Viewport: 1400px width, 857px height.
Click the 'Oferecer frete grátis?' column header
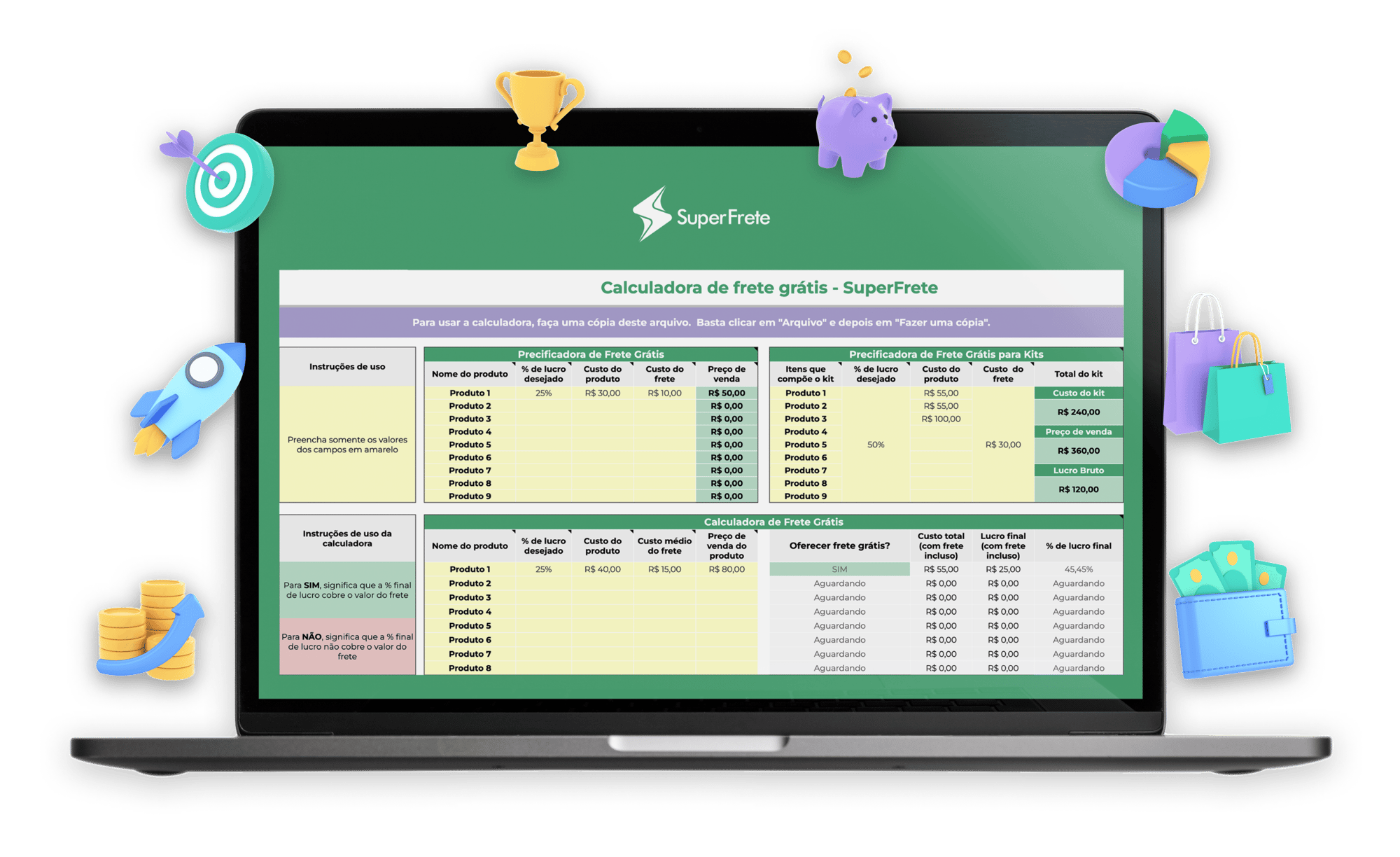839,546
